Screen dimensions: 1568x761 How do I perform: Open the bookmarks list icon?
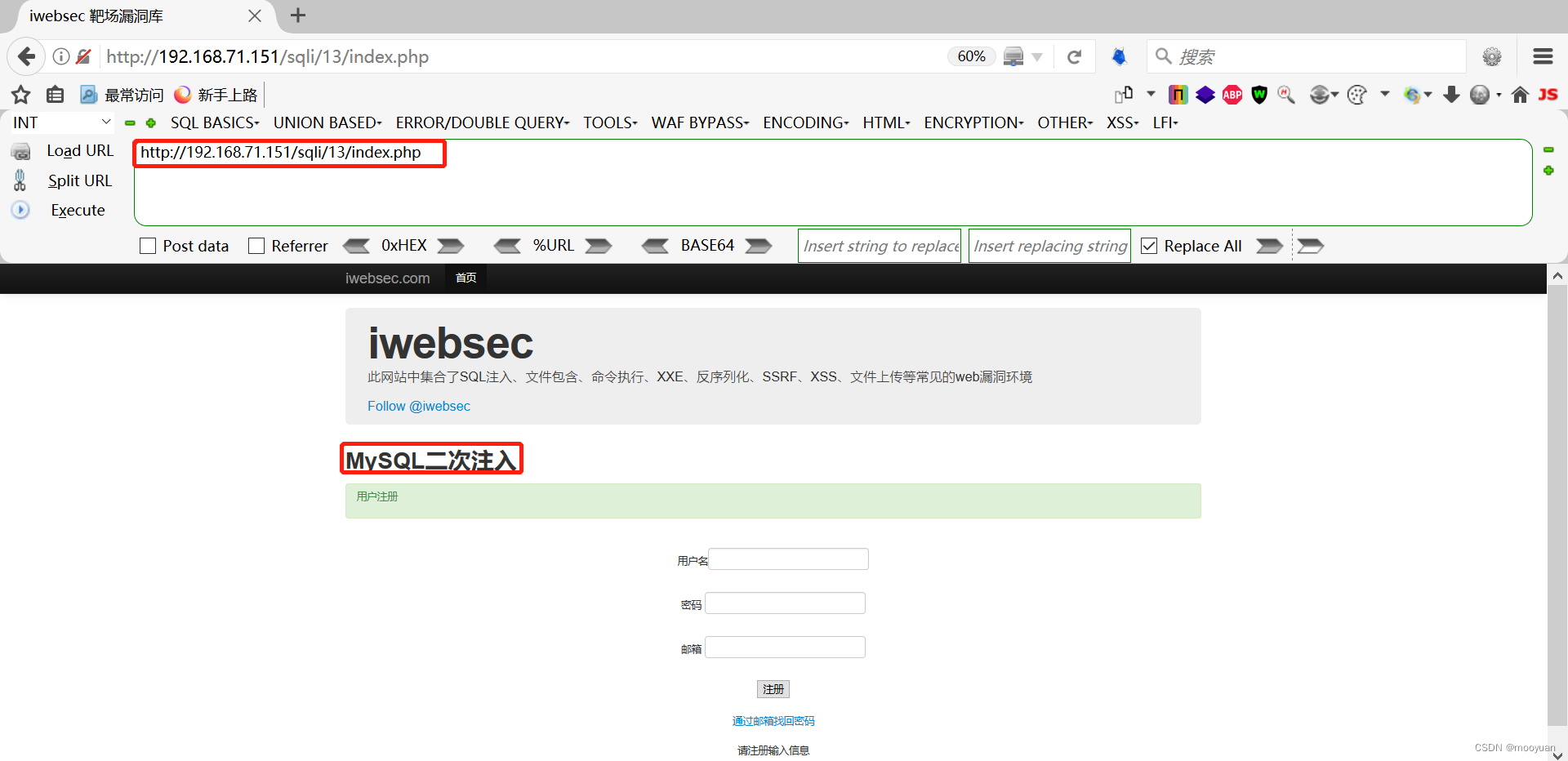tap(55, 95)
